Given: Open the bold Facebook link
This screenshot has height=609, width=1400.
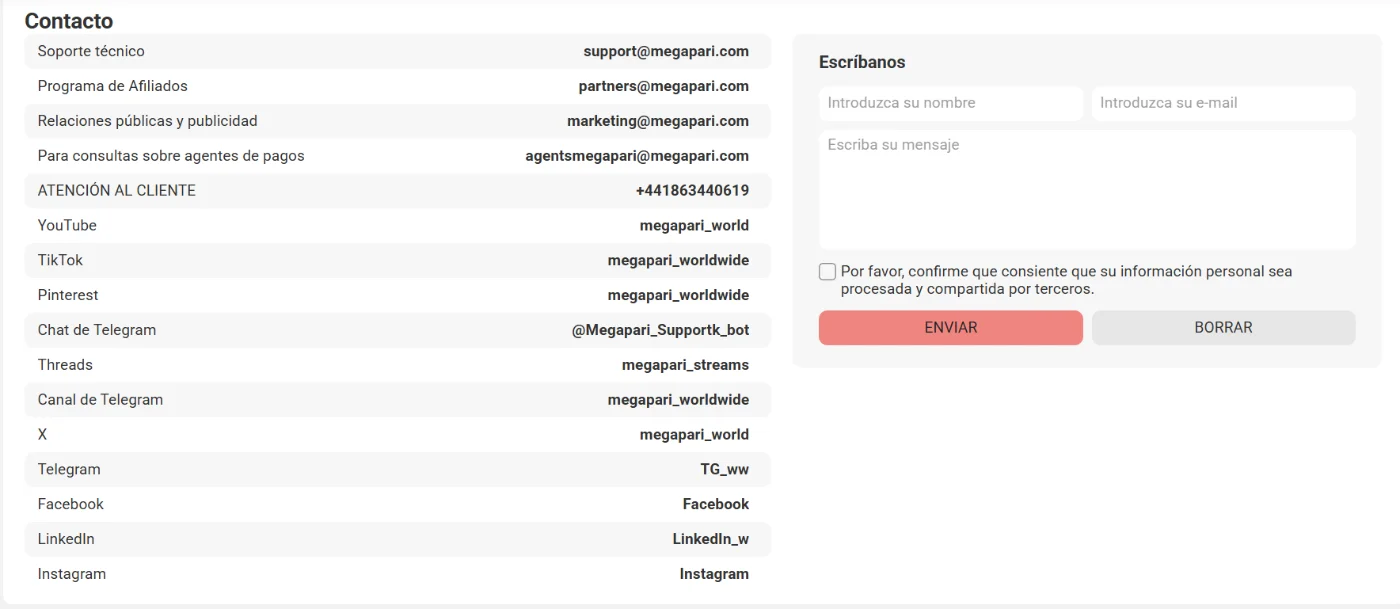Looking at the screenshot, I should 716,504.
